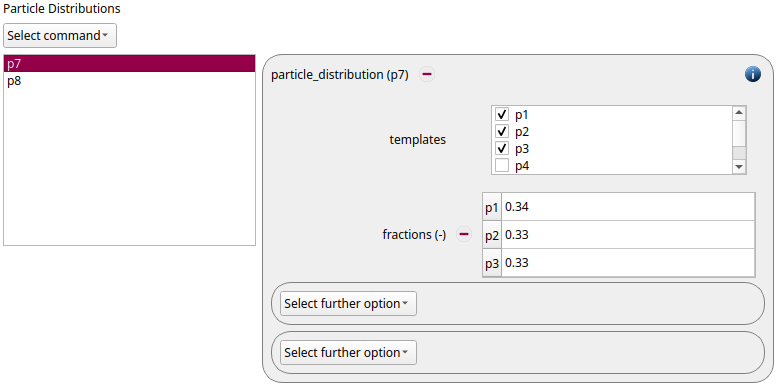Select p7 in the distributions list
Viewport: 778px width, 387px height.
point(129,64)
